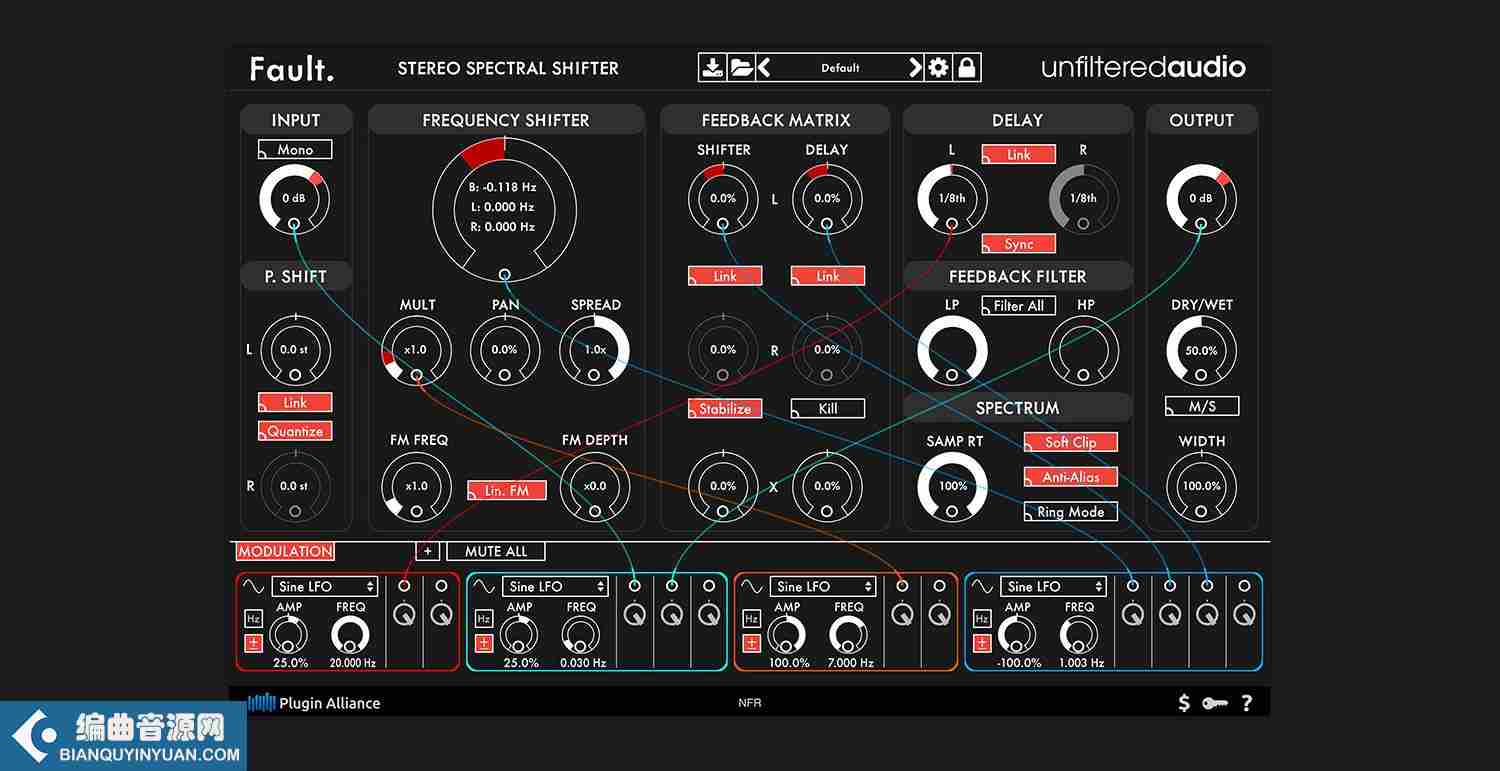This screenshot has height=771, width=1500.
Task: Open the settings gear in preset bar
Action: click(x=938, y=68)
